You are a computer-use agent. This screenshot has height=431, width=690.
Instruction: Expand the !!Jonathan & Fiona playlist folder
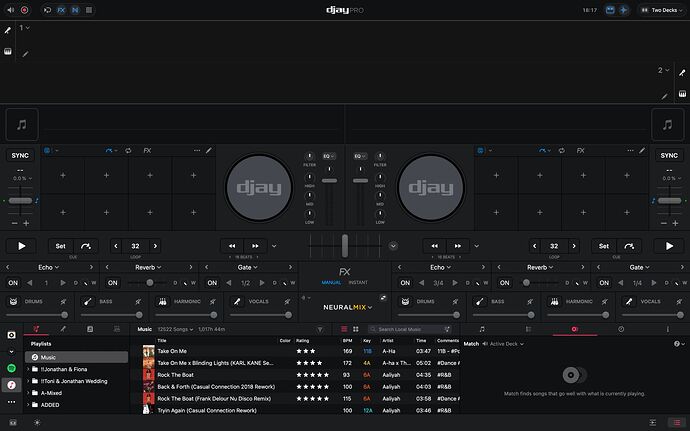click(x=29, y=369)
